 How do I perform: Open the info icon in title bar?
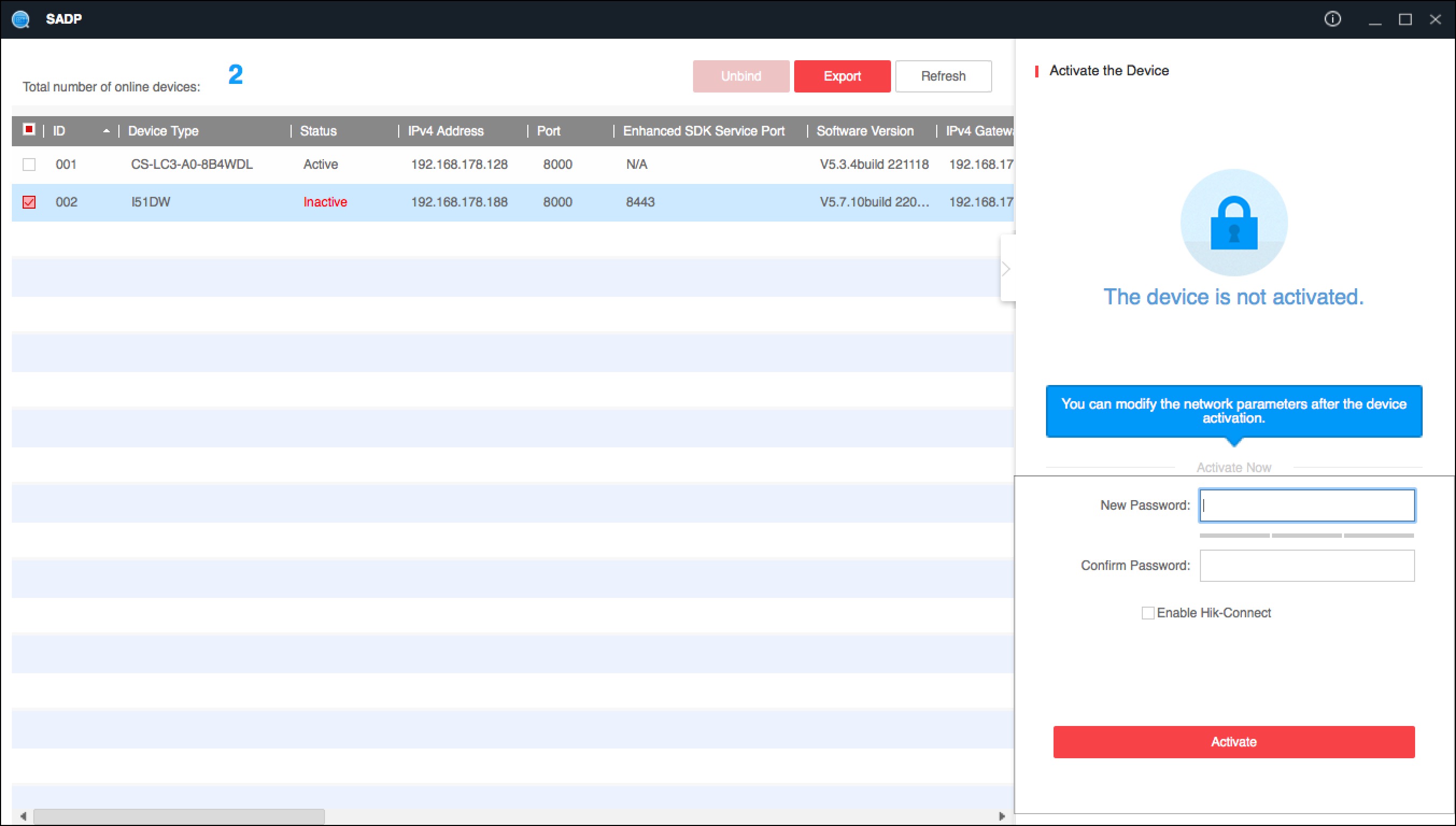[x=1332, y=19]
